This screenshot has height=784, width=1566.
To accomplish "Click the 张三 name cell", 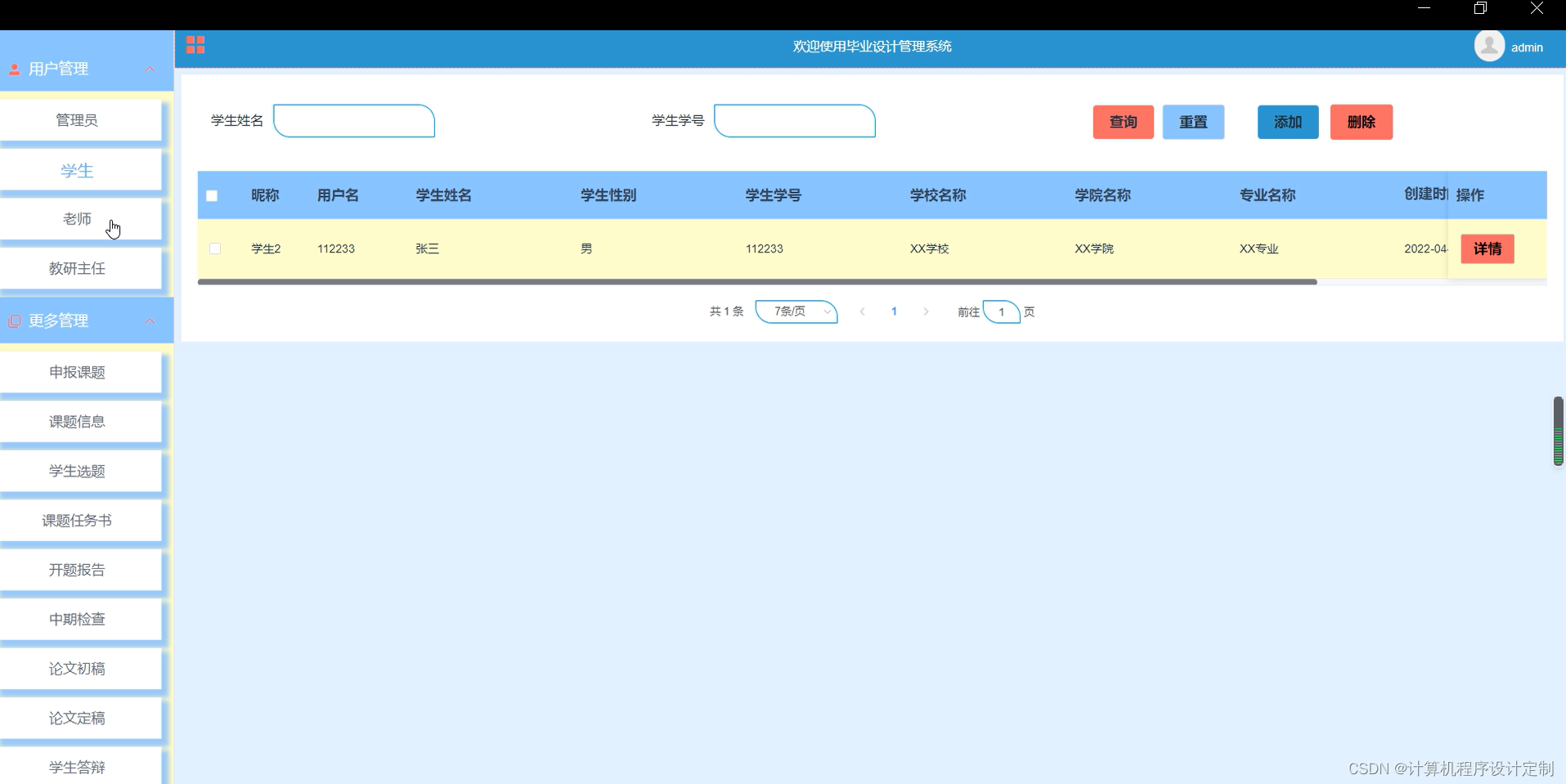I will tap(428, 249).
